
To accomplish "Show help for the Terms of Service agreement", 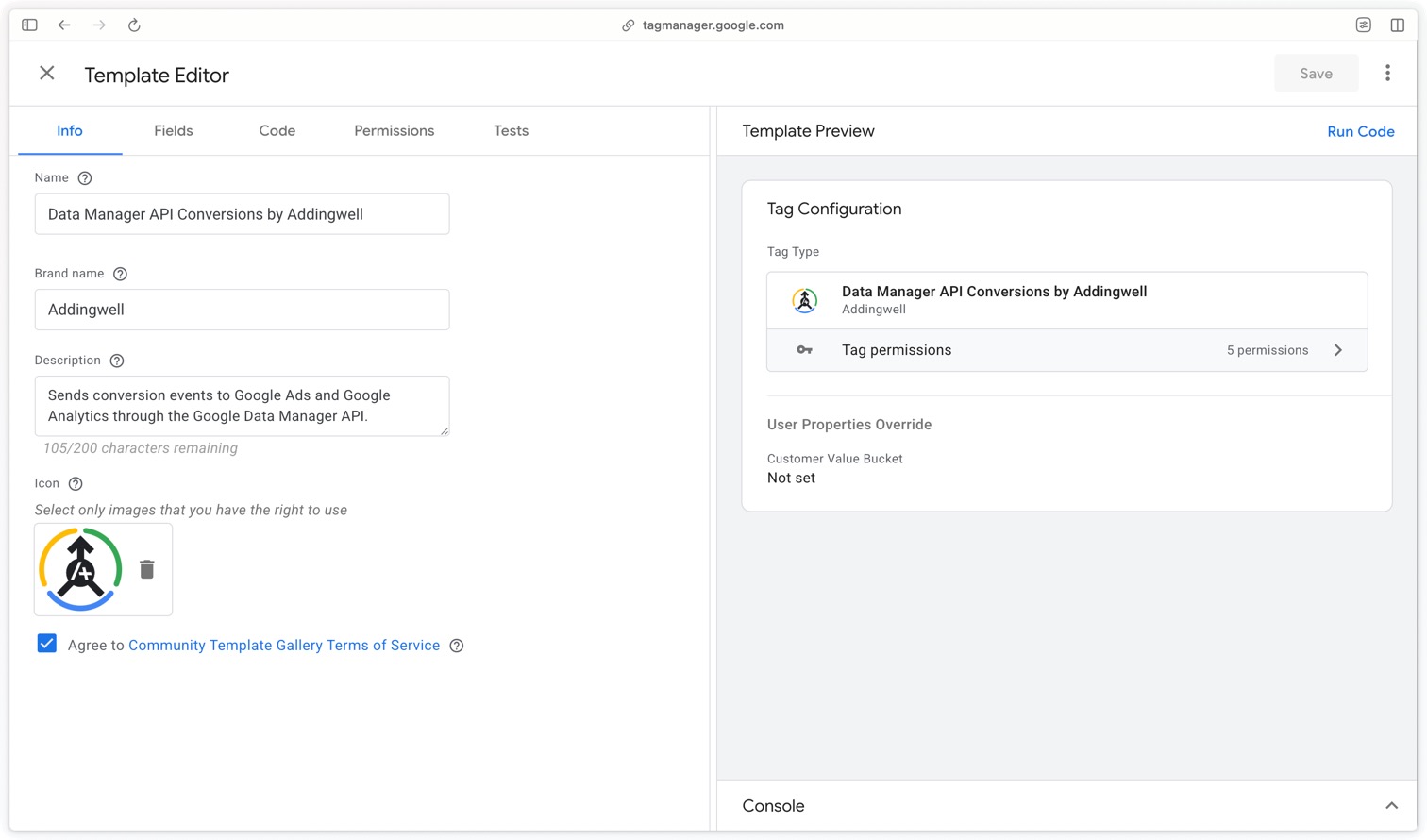I will (457, 646).
